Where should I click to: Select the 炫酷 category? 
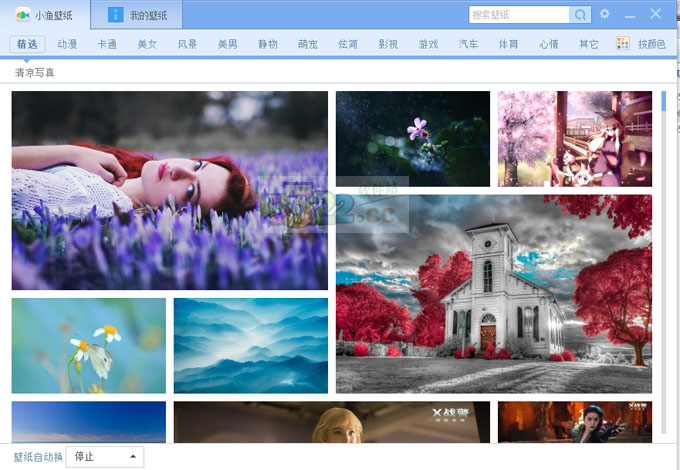348,44
